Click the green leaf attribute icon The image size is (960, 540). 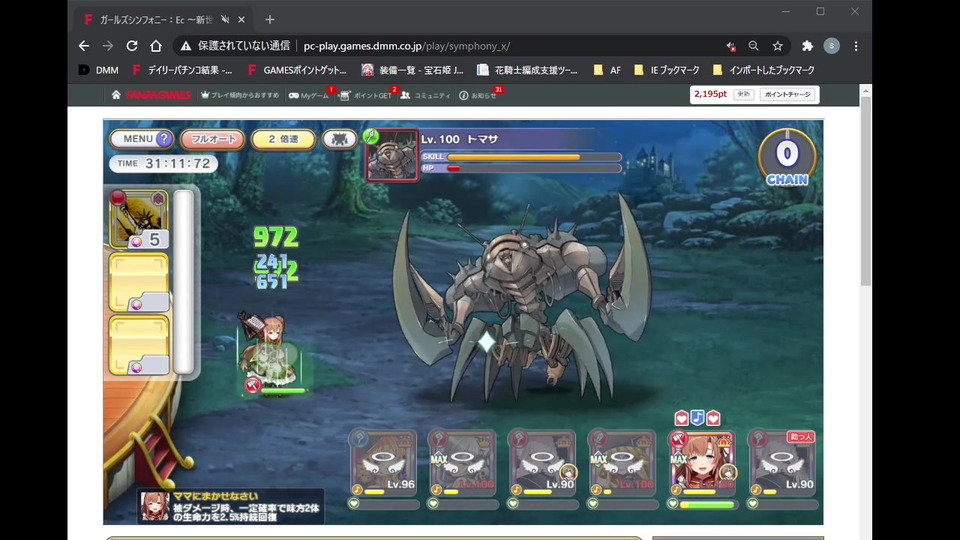click(x=370, y=136)
